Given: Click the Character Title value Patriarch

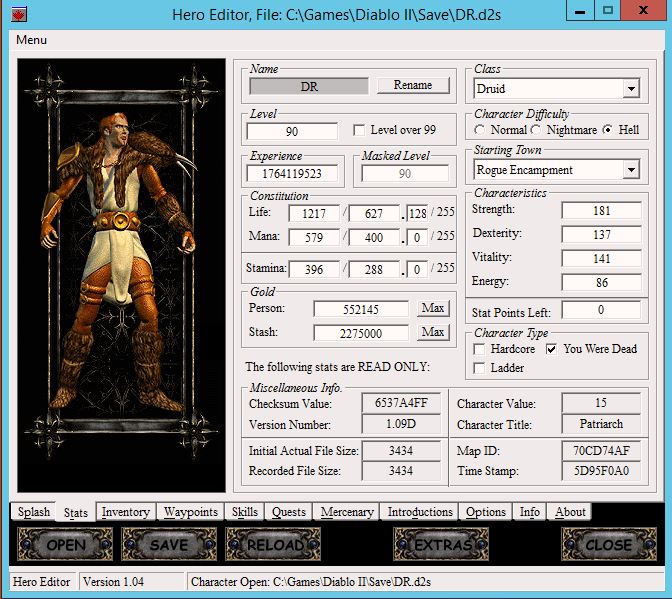Looking at the screenshot, I should [601, 424].
